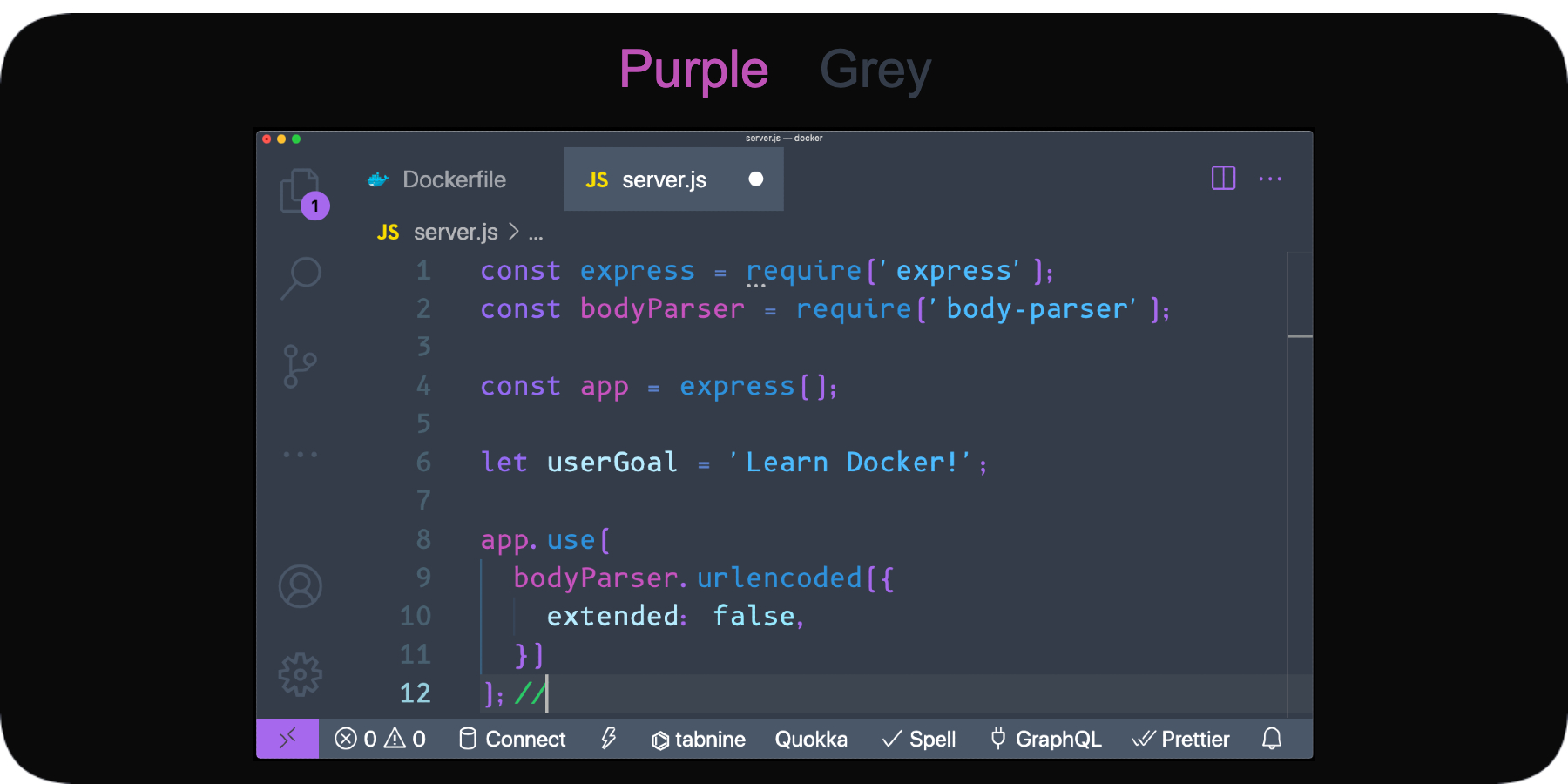The width and height of the screenshot is (1568, 784).
Task: Switch to the Dockerfile tab
Action: (x=453, y=179)
